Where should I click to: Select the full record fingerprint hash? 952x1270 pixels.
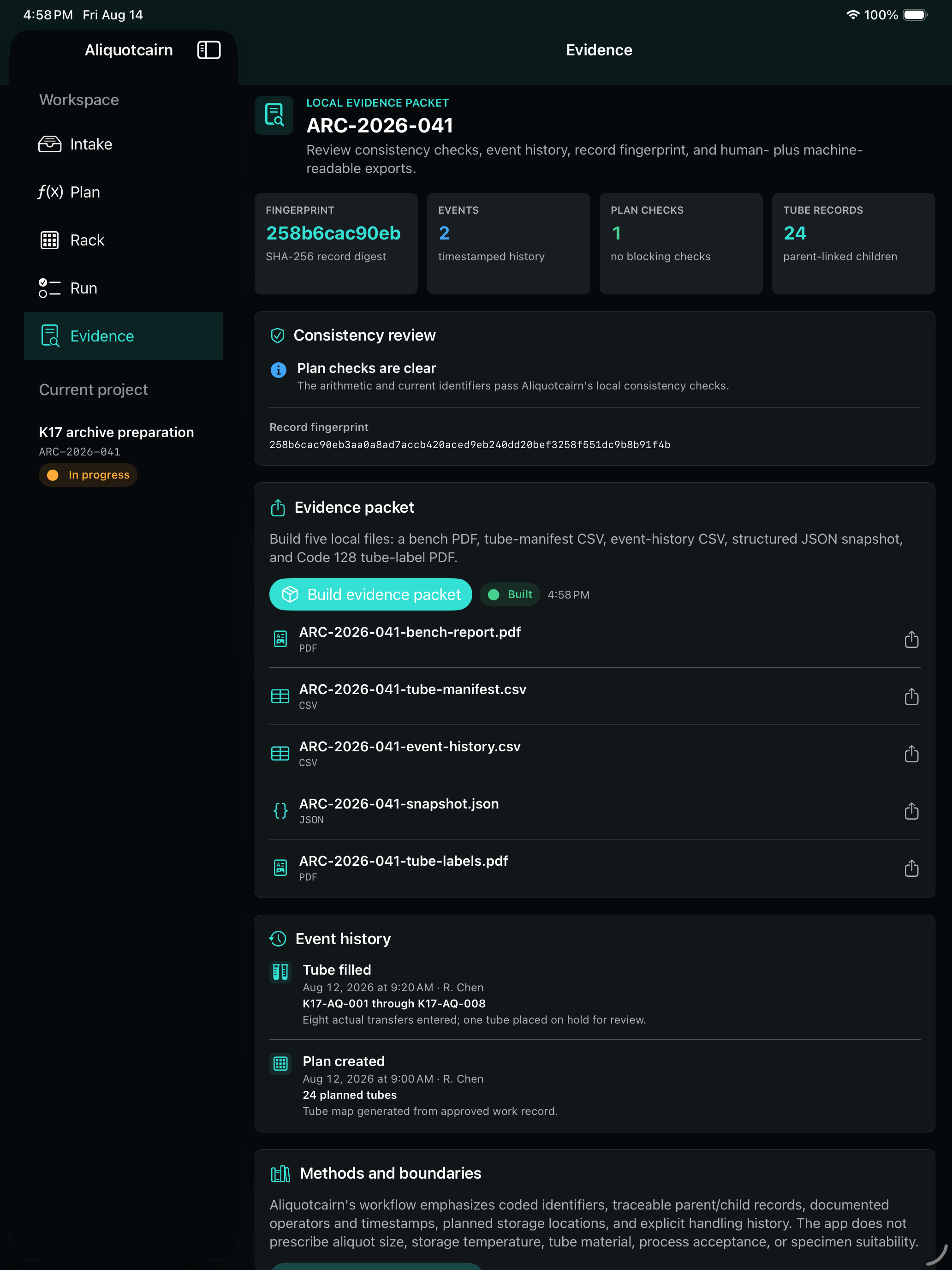tap(470, 445)
